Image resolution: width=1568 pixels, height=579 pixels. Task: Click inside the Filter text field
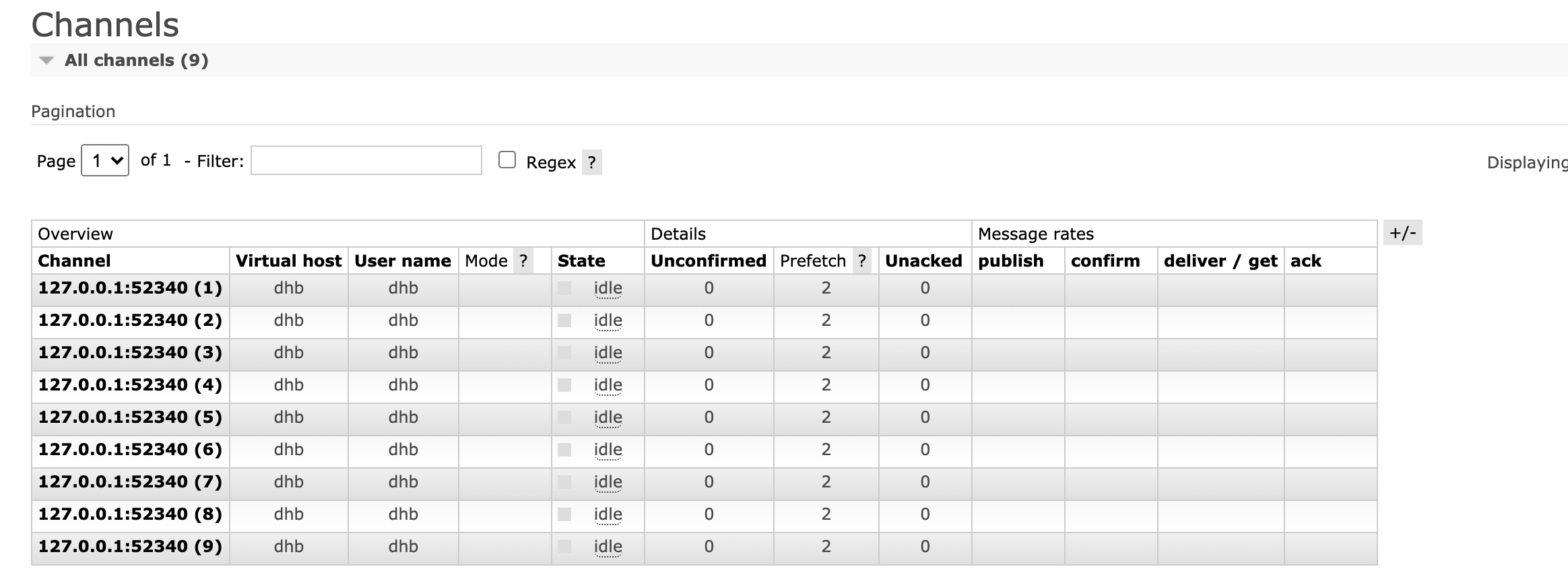(366, 160)
